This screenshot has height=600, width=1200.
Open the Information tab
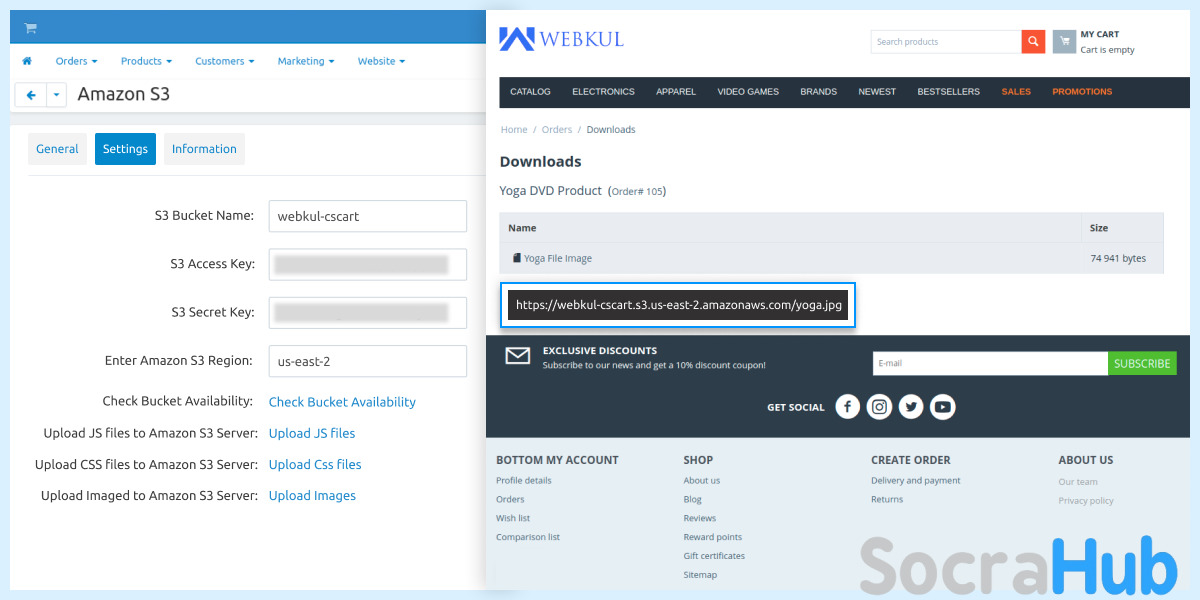[204, 149]
